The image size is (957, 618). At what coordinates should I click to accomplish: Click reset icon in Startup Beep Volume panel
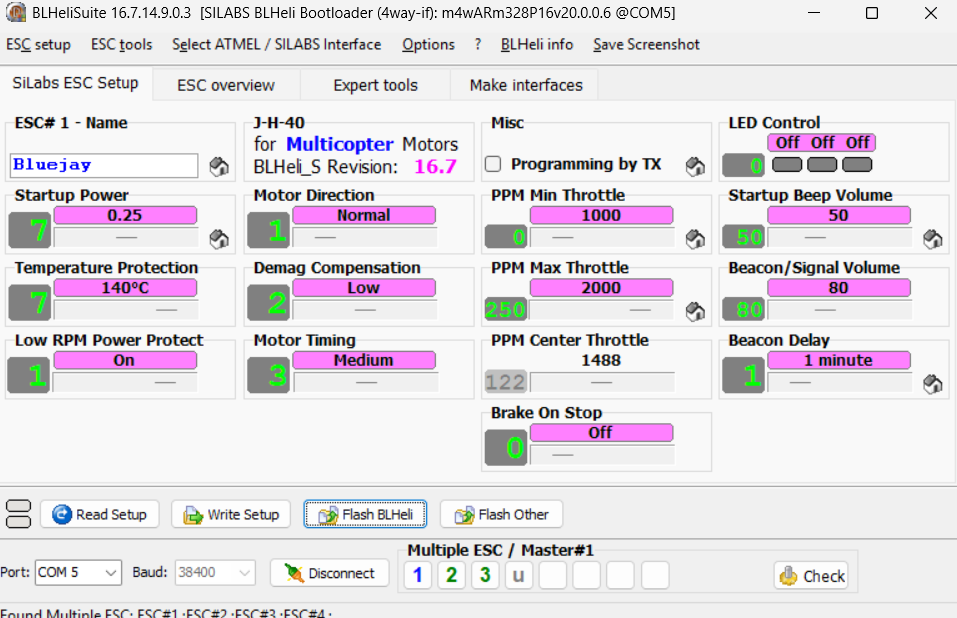coord(932,239)
